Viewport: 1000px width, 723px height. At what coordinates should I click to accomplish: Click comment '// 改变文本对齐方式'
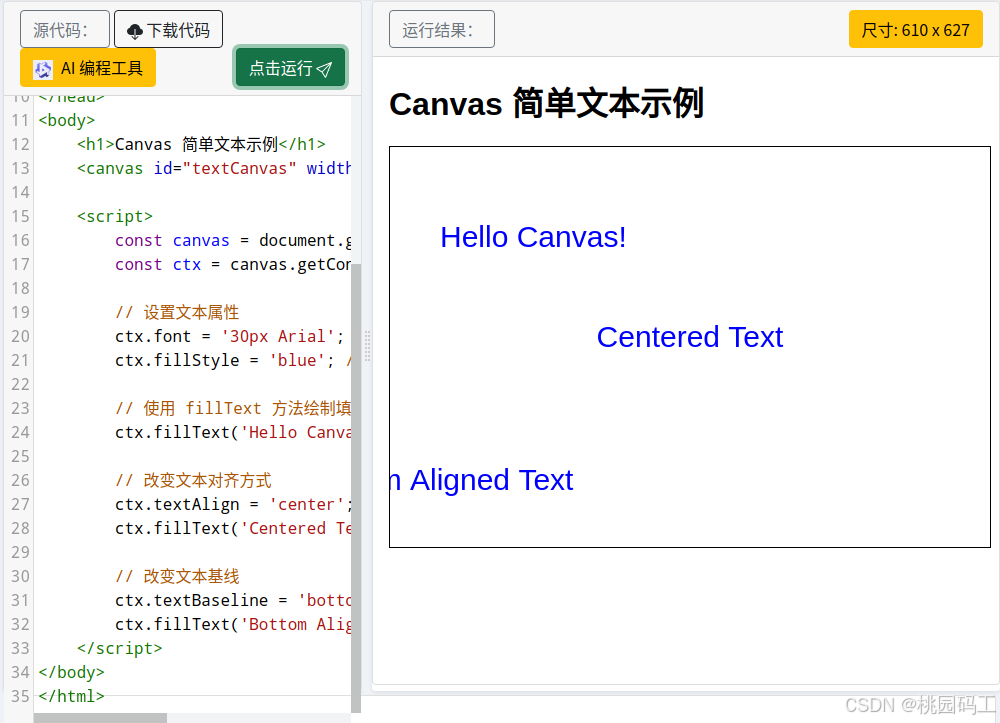click(193, 480)
